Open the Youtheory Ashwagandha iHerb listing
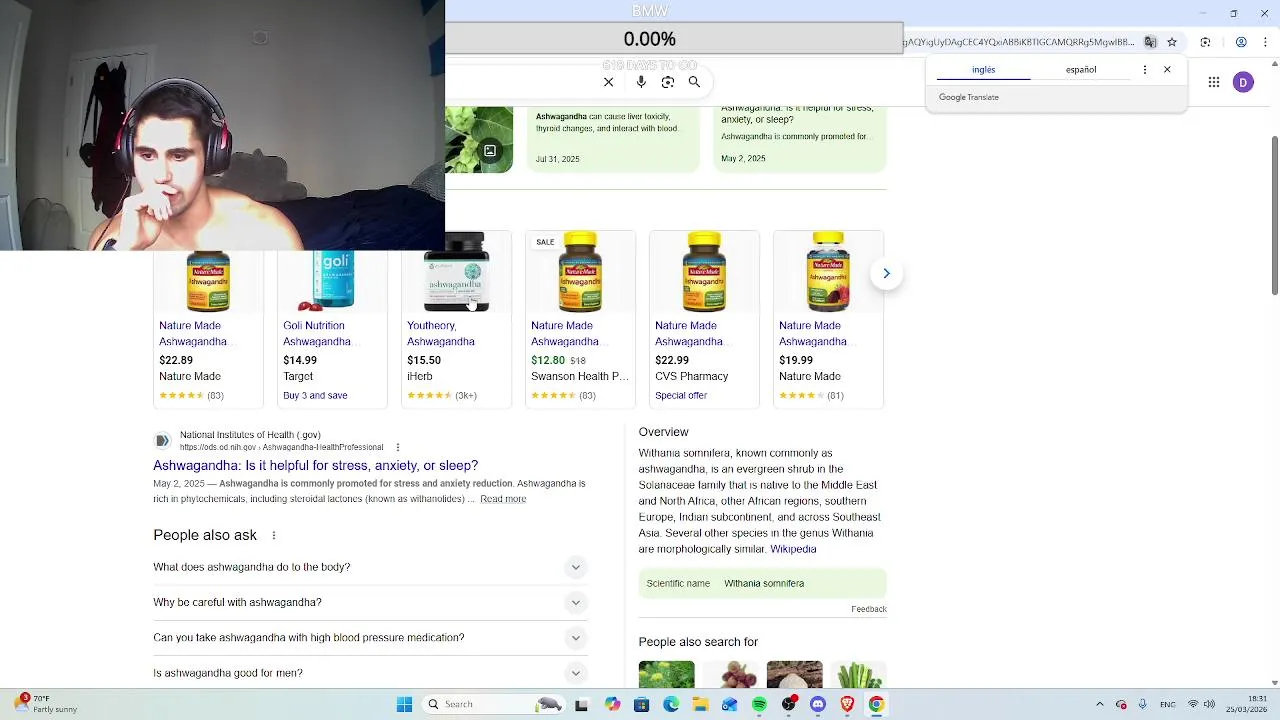This screenshot has height=720, width=1280. [456, 320]
